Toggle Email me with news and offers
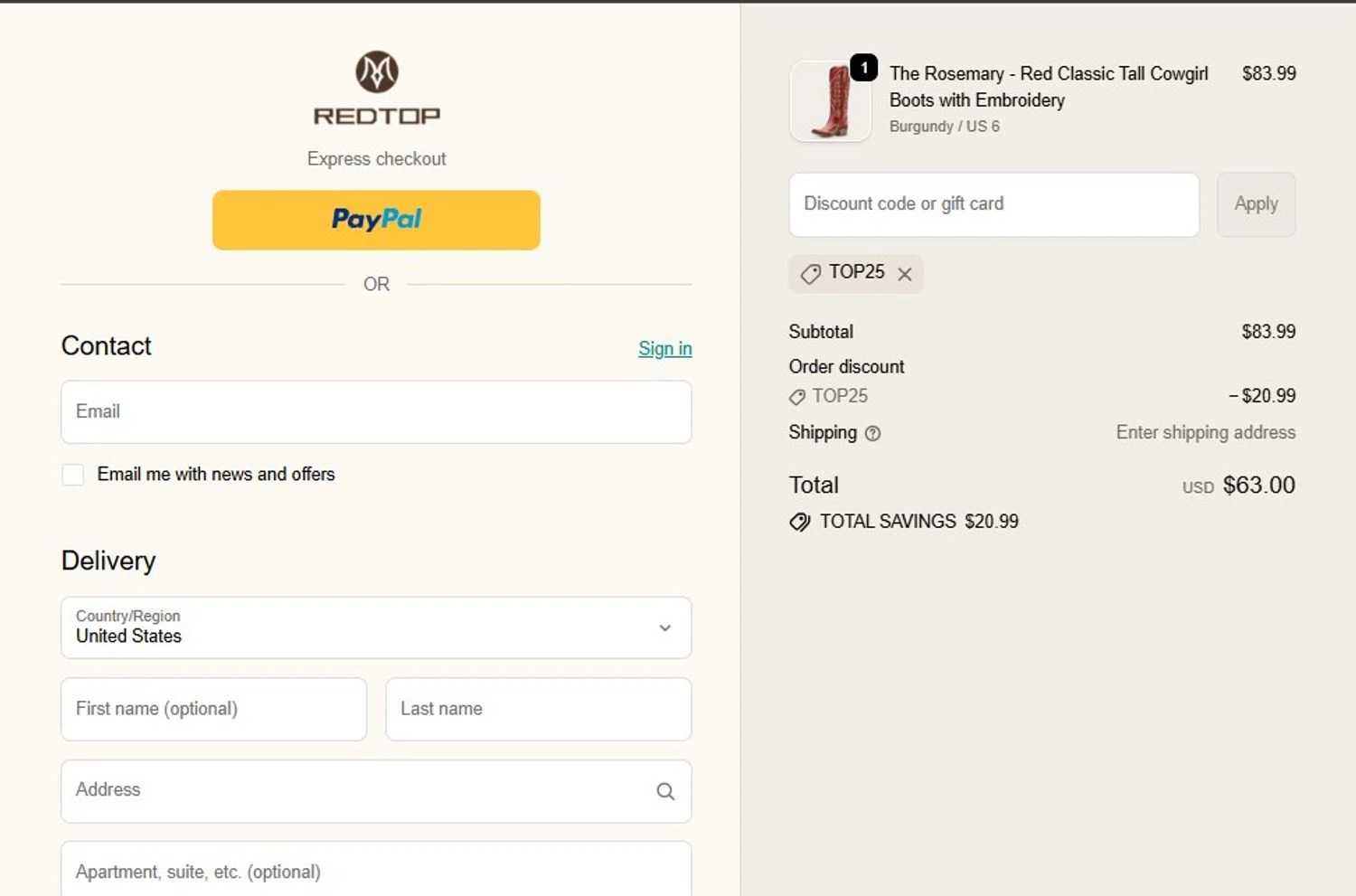Image resolution: width=1356 pixels, height=896 pixels. tap(73, 475)
